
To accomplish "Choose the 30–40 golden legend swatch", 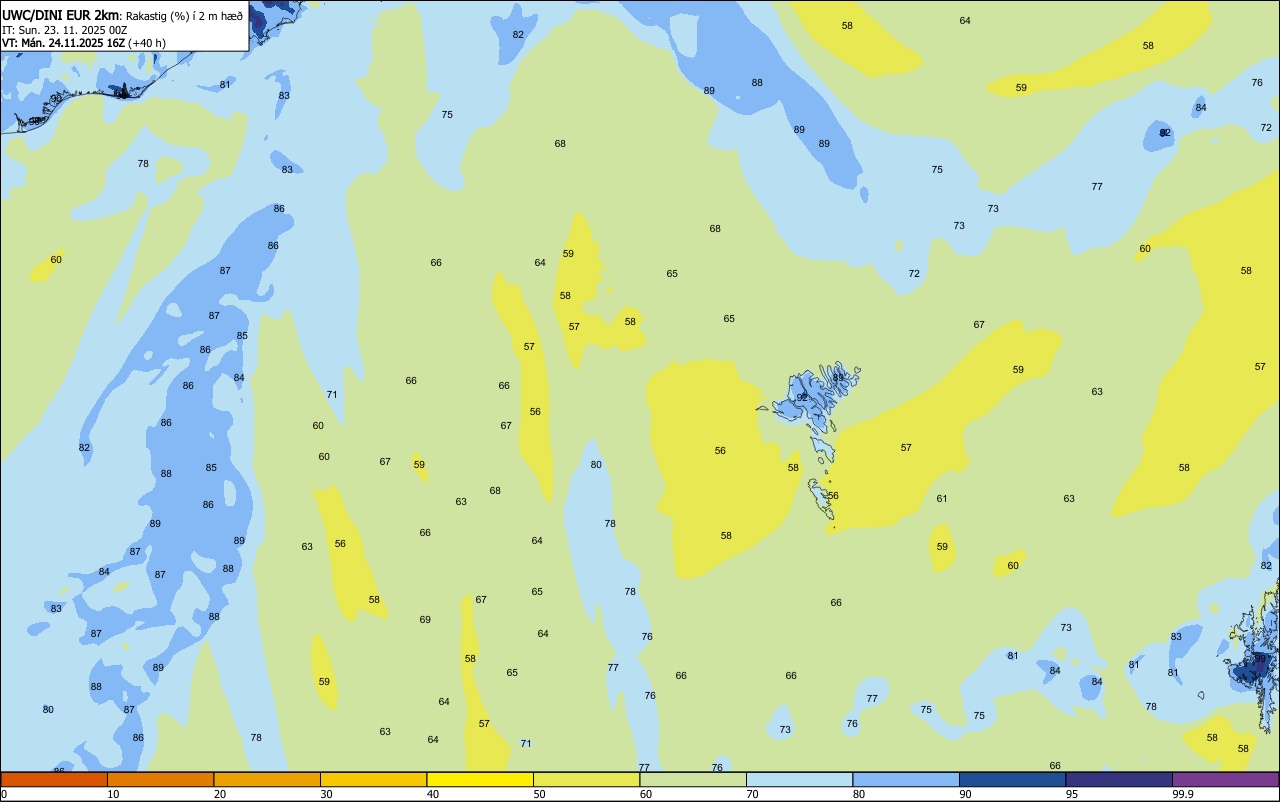I will tap(373, 779).
